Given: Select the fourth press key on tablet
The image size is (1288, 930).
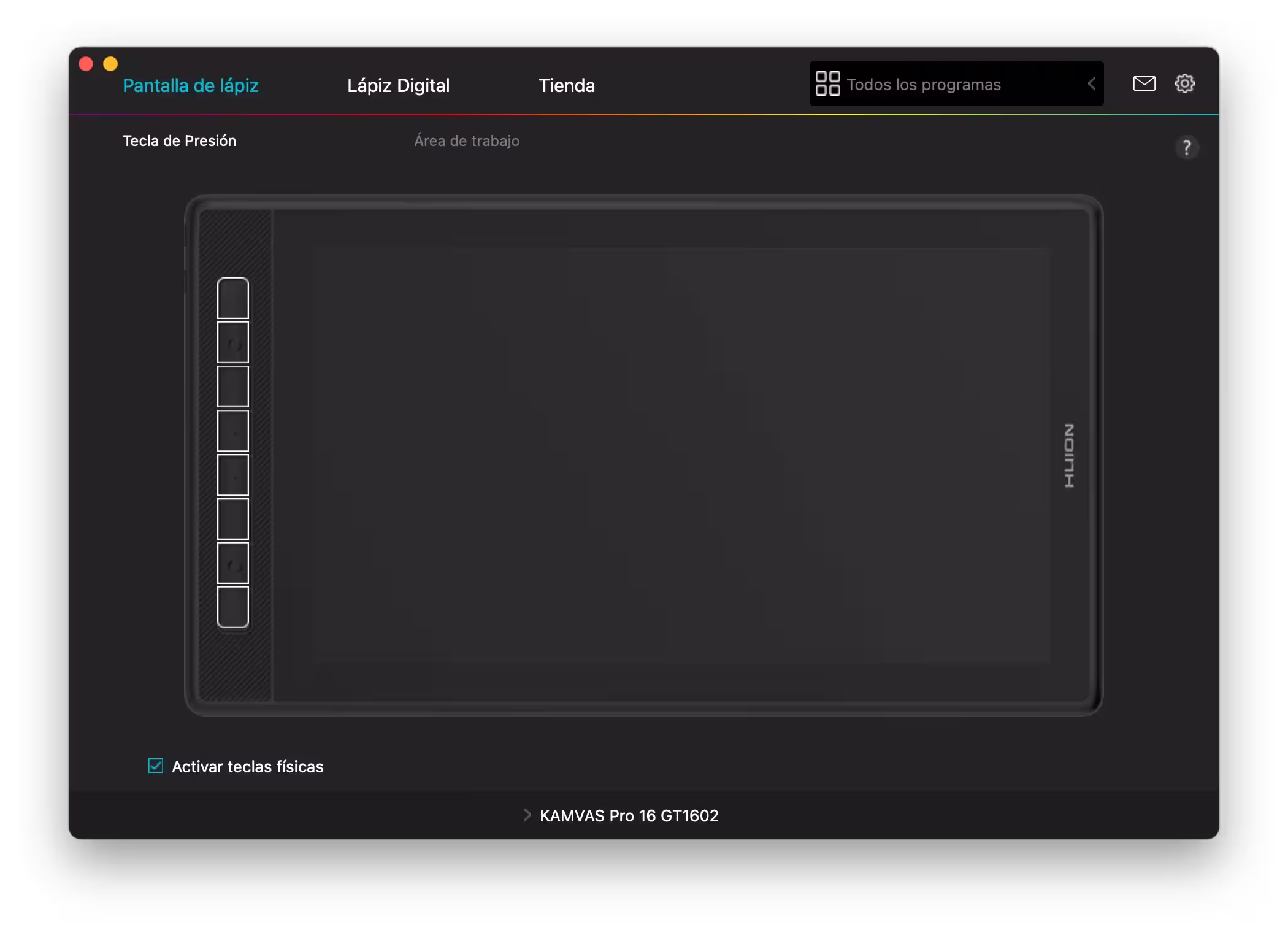Looking at the screenshot, I should coord(233,431).
